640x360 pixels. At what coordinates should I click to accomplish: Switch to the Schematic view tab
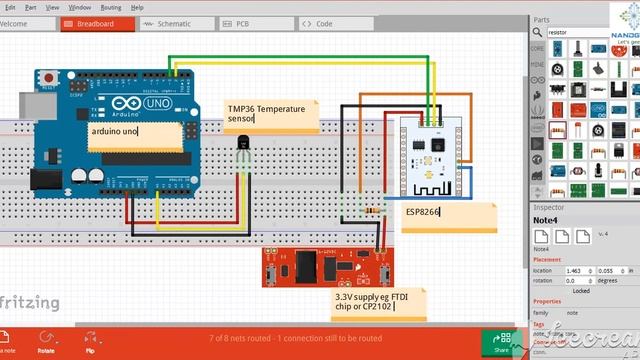(177, 24)
